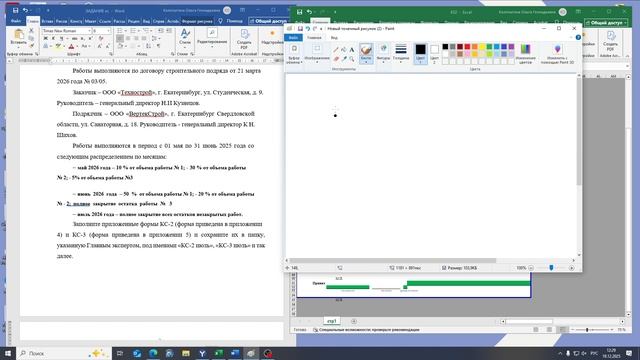The height and width of the screenshot is (360, 640).
Task: Click Undo icon in Word title bar
Action: pos(25,10)
